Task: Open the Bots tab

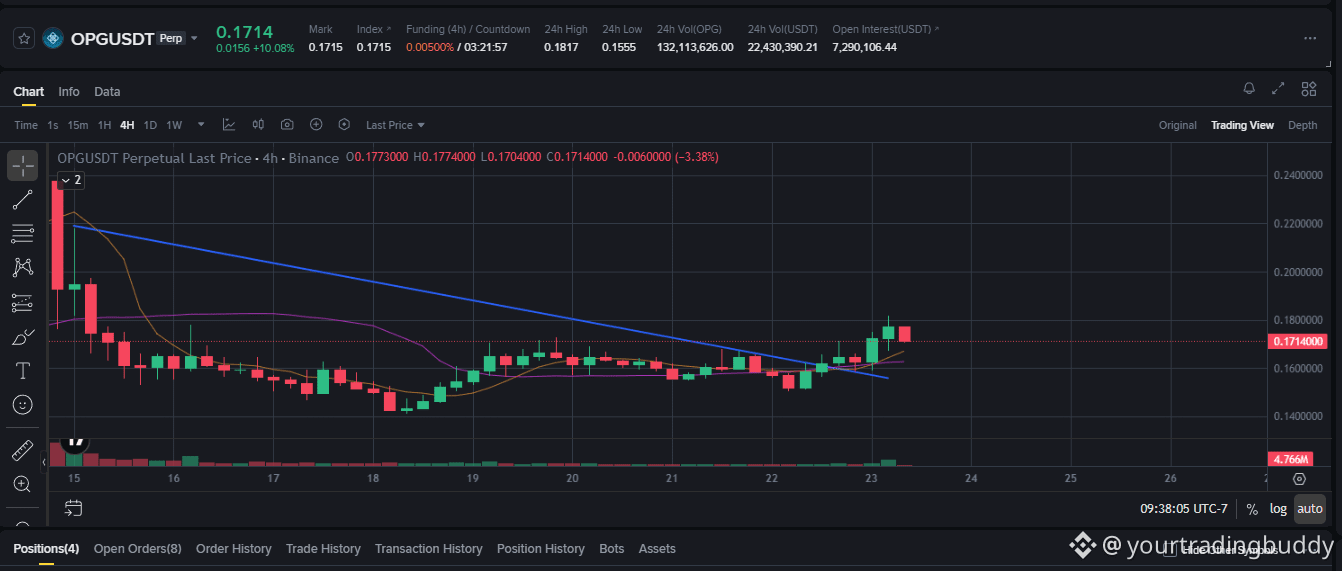Action: coord(612,548)
